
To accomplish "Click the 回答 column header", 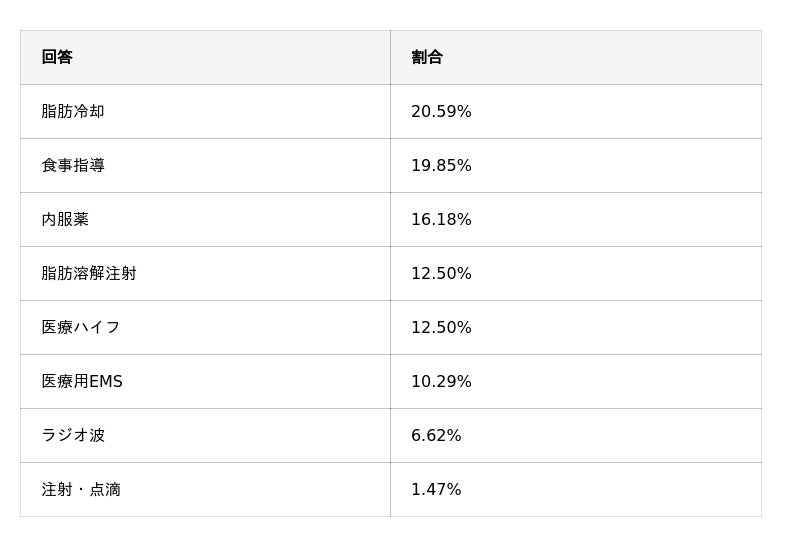I will click(57, 57).
